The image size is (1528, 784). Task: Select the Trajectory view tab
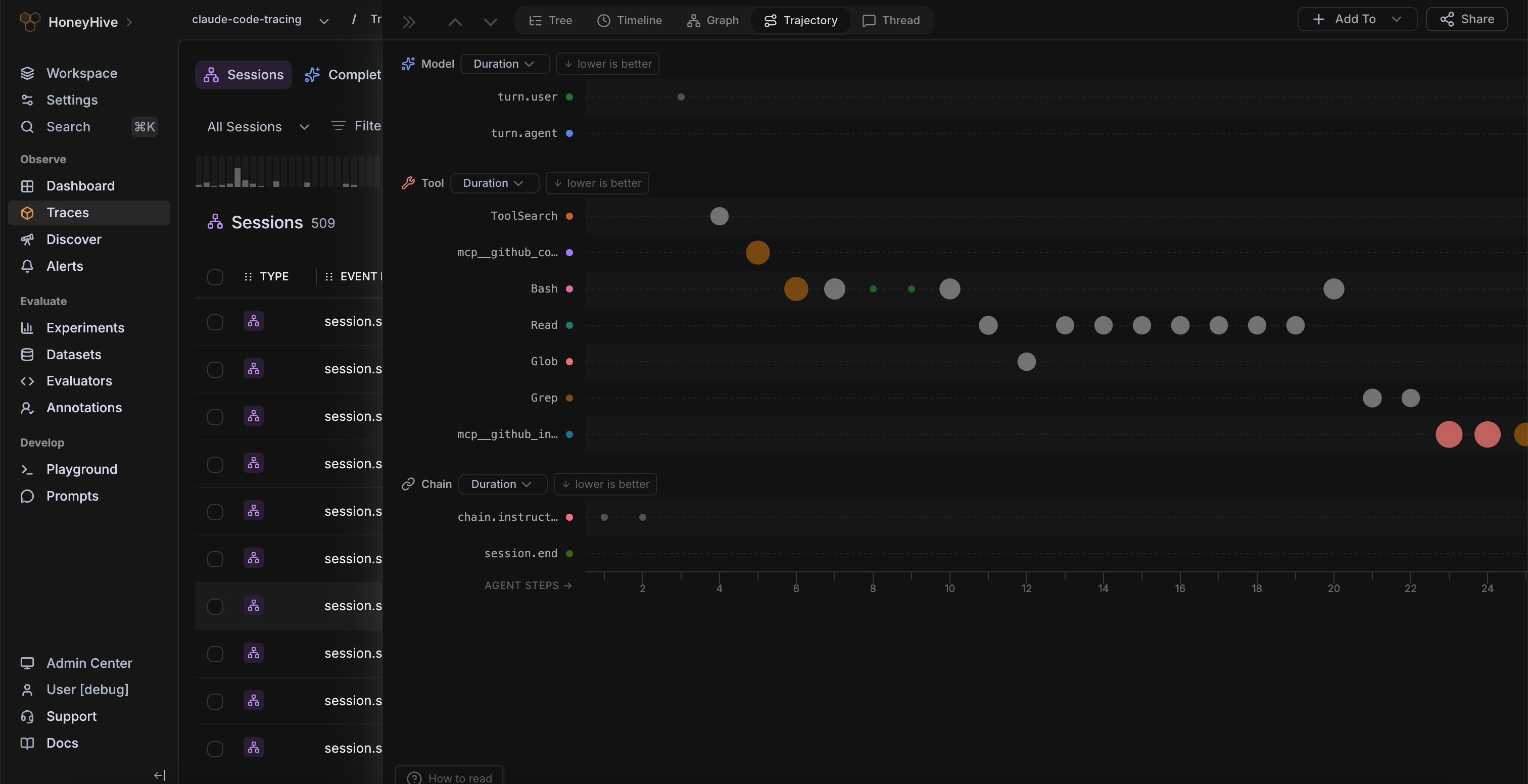coord(801,20)
